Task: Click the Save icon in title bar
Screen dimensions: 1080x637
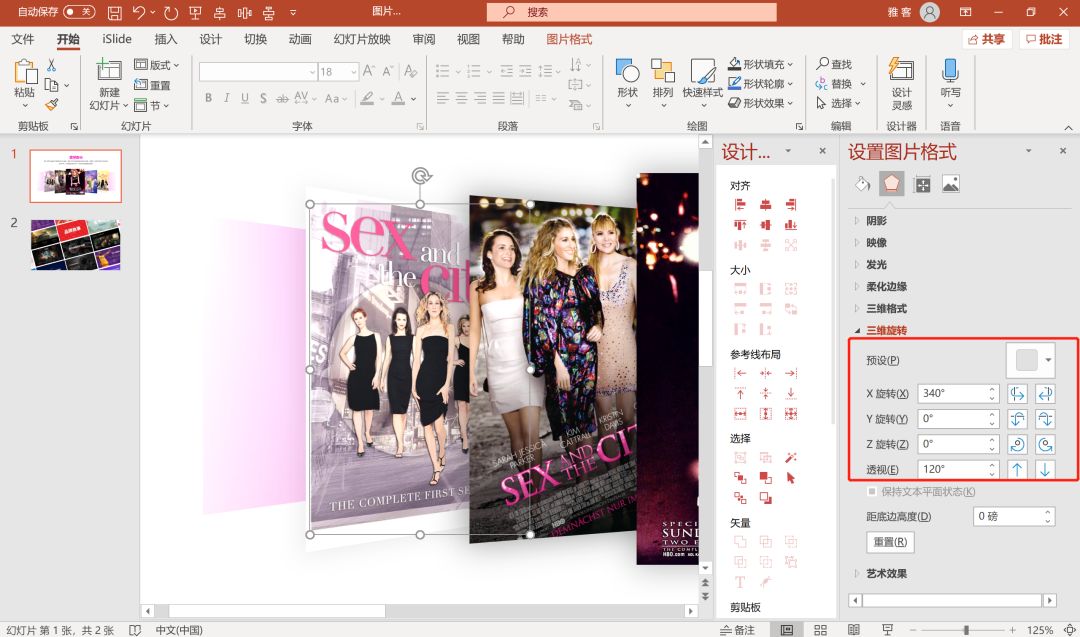Action: point(114,12)
